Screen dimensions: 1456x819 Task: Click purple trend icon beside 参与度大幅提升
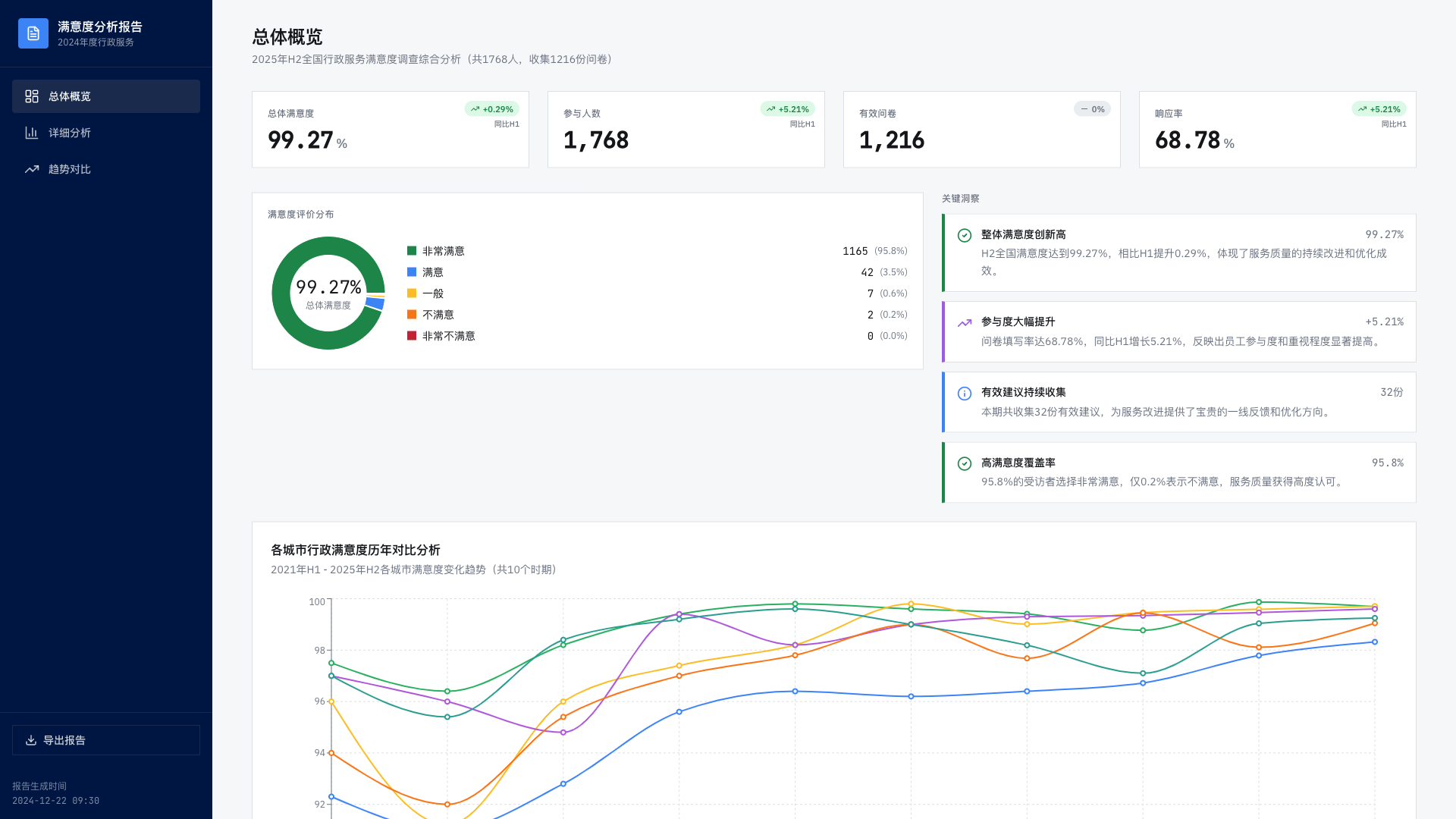point(965,323)
